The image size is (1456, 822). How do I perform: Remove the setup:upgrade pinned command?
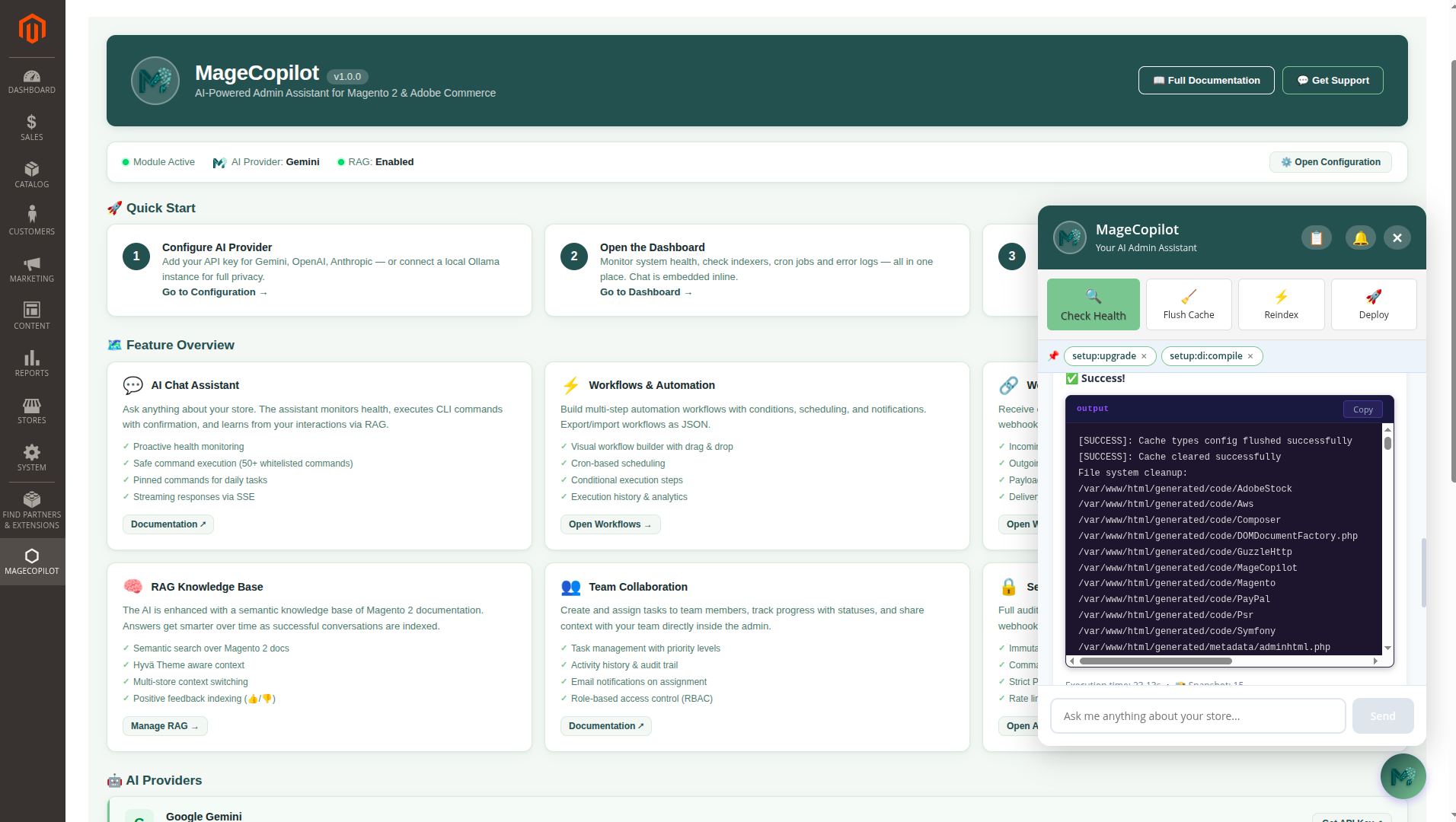pyautogui.click(x=1144, y=355)
